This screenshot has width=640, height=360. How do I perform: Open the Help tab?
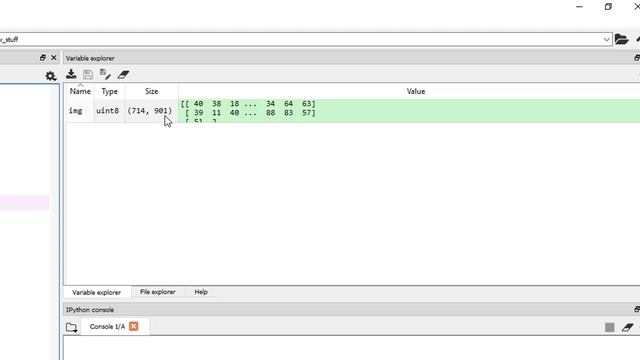coord(201,292)
